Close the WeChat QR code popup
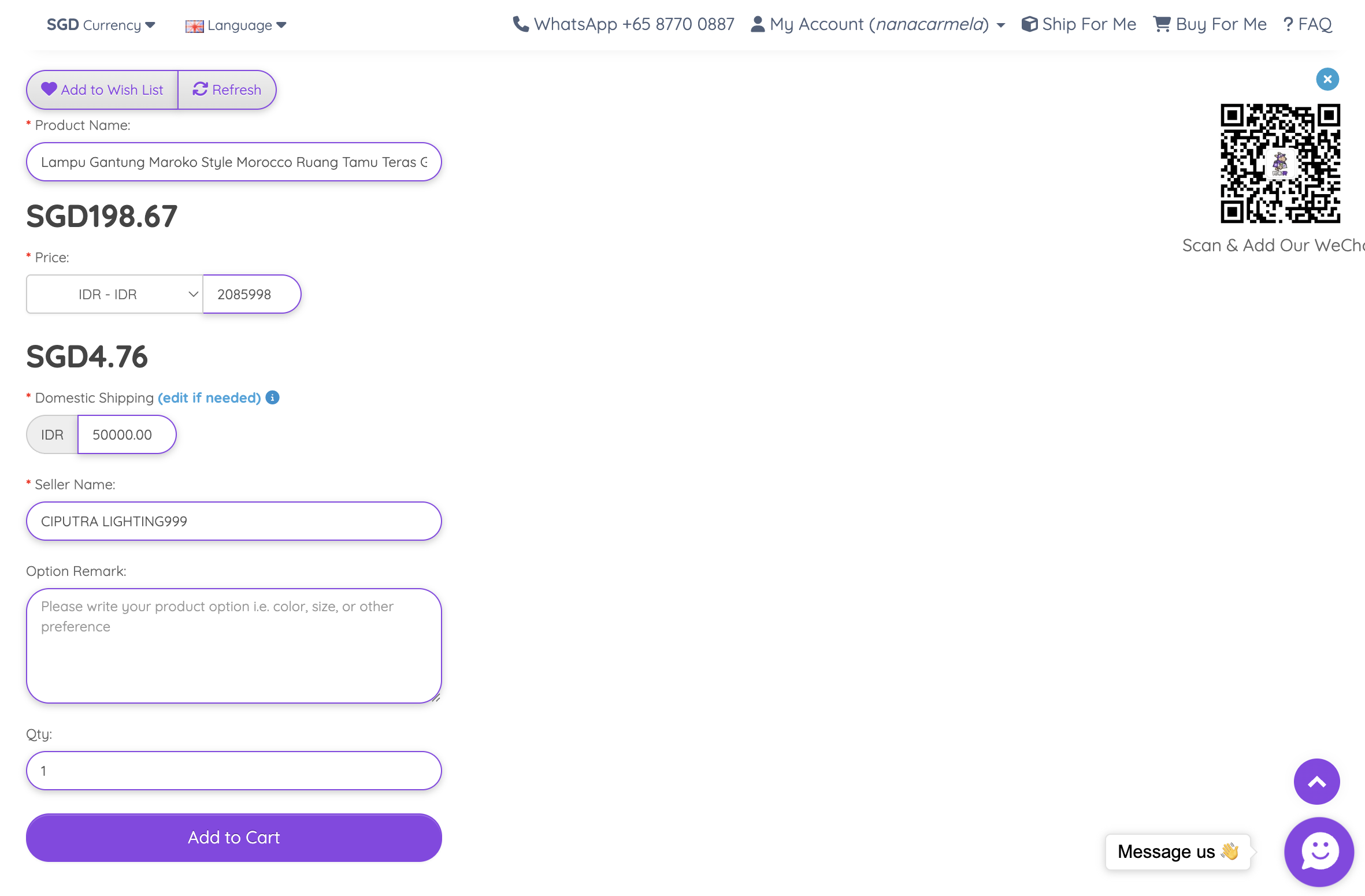The width and height of the screenshot is (1365, 896). (x=1327, y=79)
